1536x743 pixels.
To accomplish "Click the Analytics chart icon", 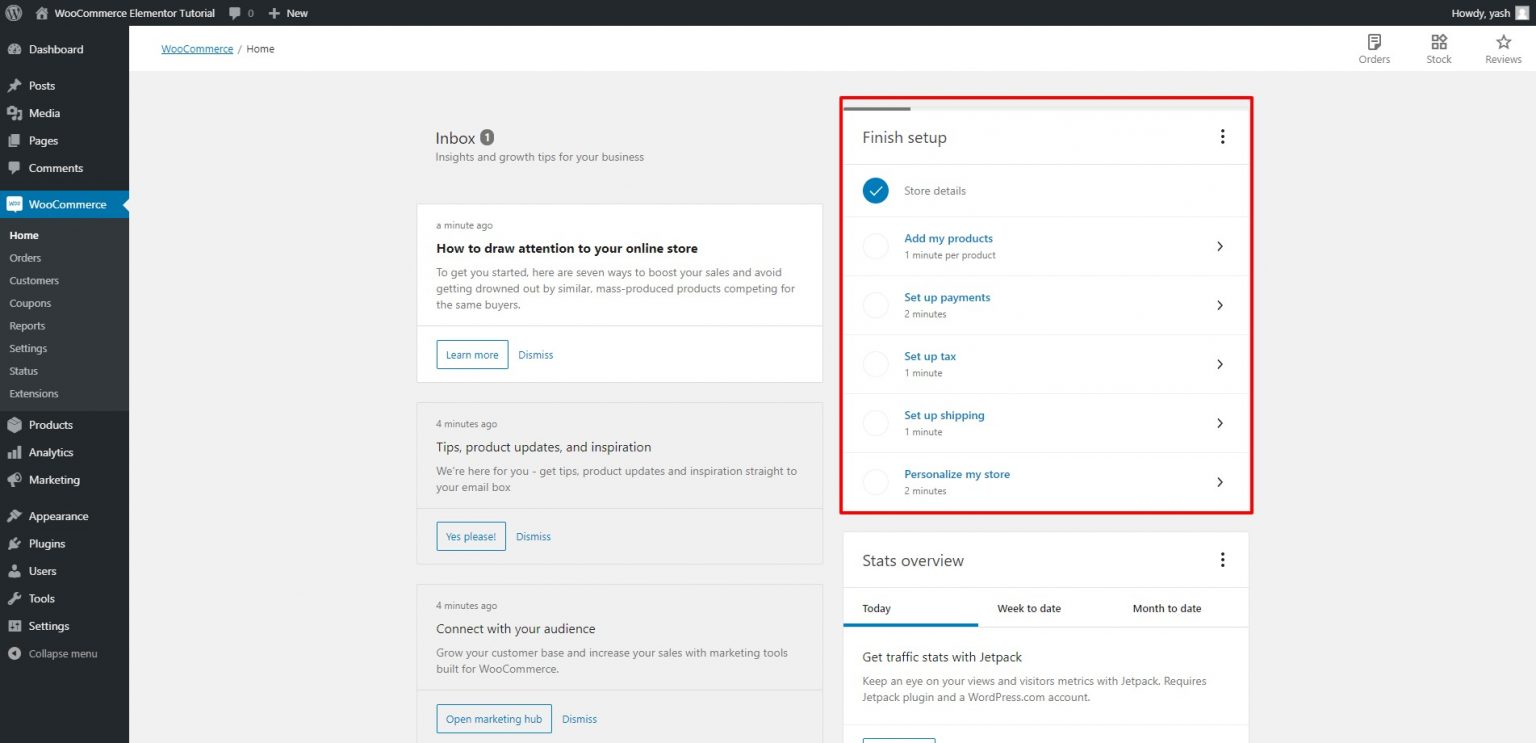I will 17,452.
